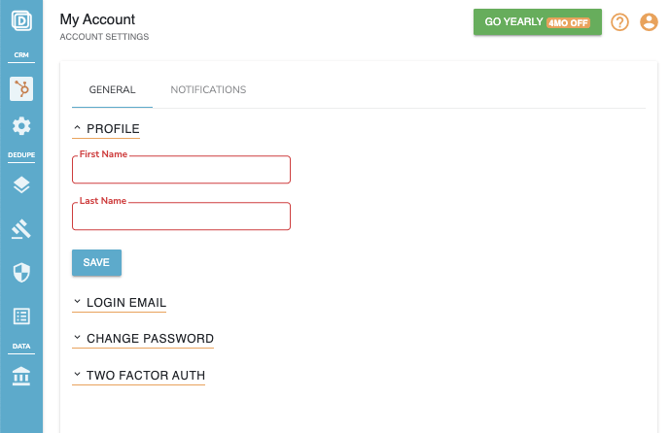Screen dimensions: 670x433
Task: Select the stacked layers dedupe icon
Action: pyautogui.click(x=21, y=185)
